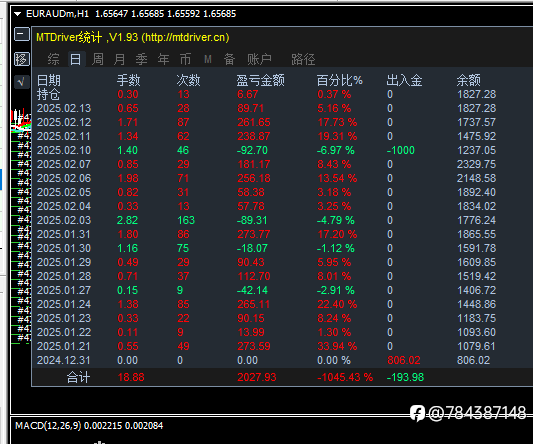This screenshot has width=533, height=444.
Task: Select the 2025.02.07 date row
Action: (x=64, y=164)
